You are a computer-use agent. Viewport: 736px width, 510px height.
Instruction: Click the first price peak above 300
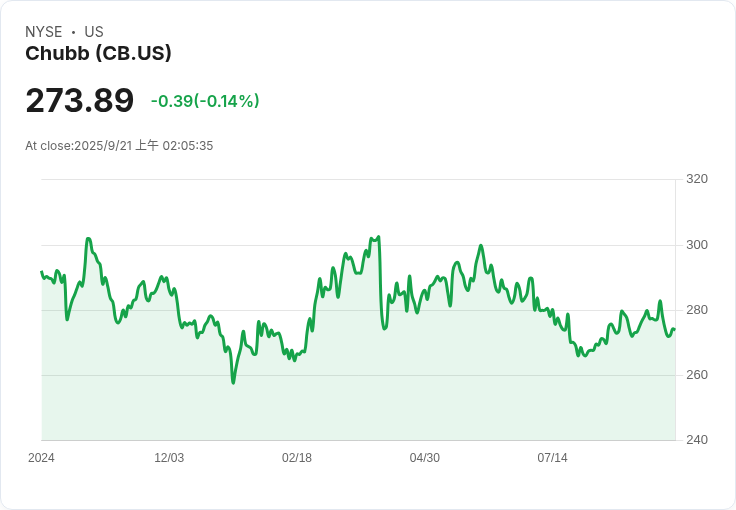pos(88,239)
